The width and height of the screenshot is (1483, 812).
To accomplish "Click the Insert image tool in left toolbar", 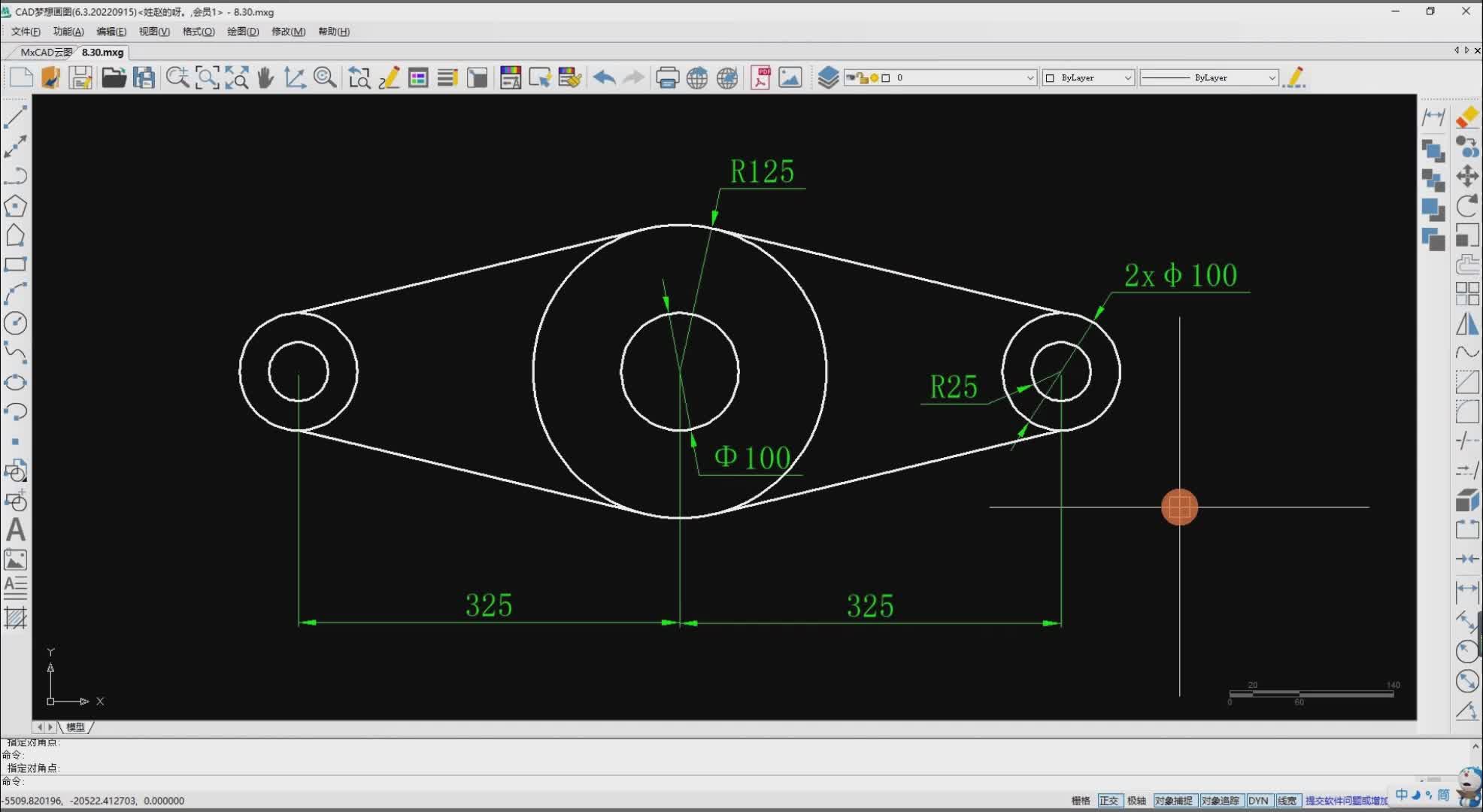I will (15, 560).
